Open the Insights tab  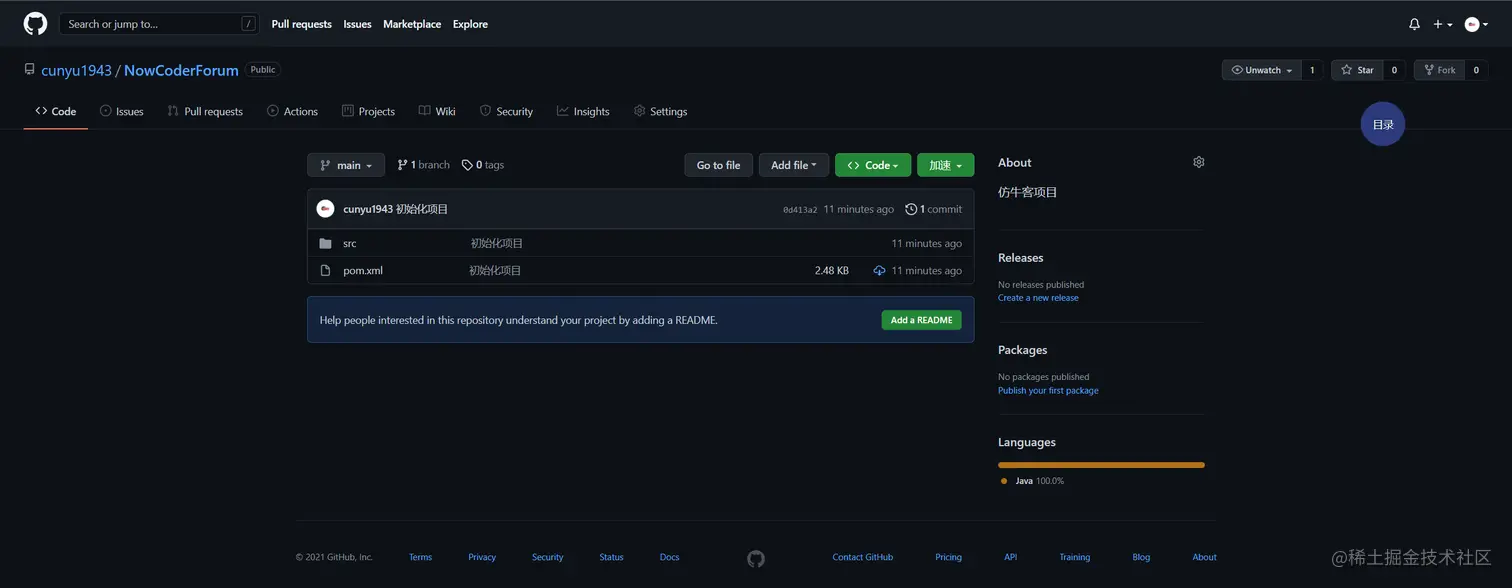click(x=583, y=111)
